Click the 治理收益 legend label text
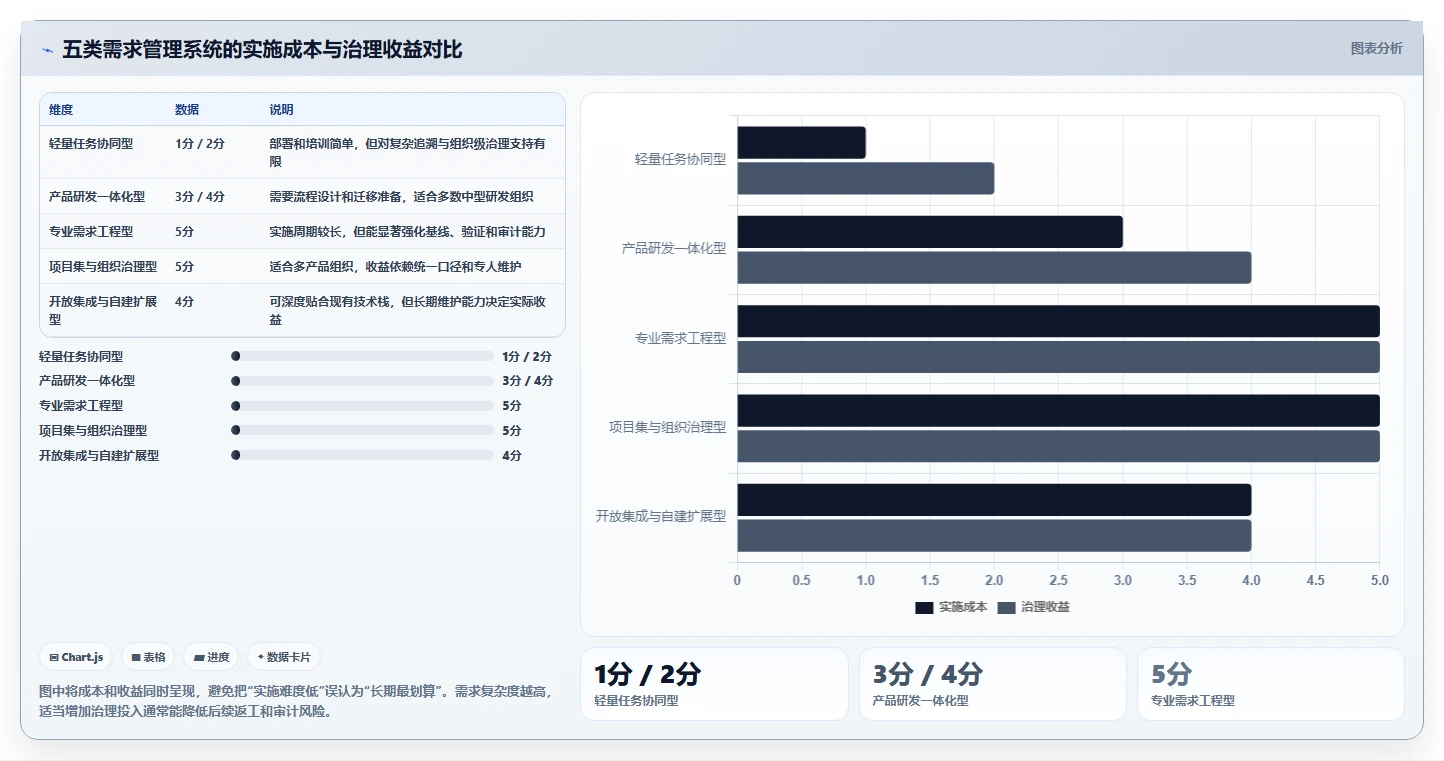This screenshot has width=1444, height=761. coord(1045,607)
